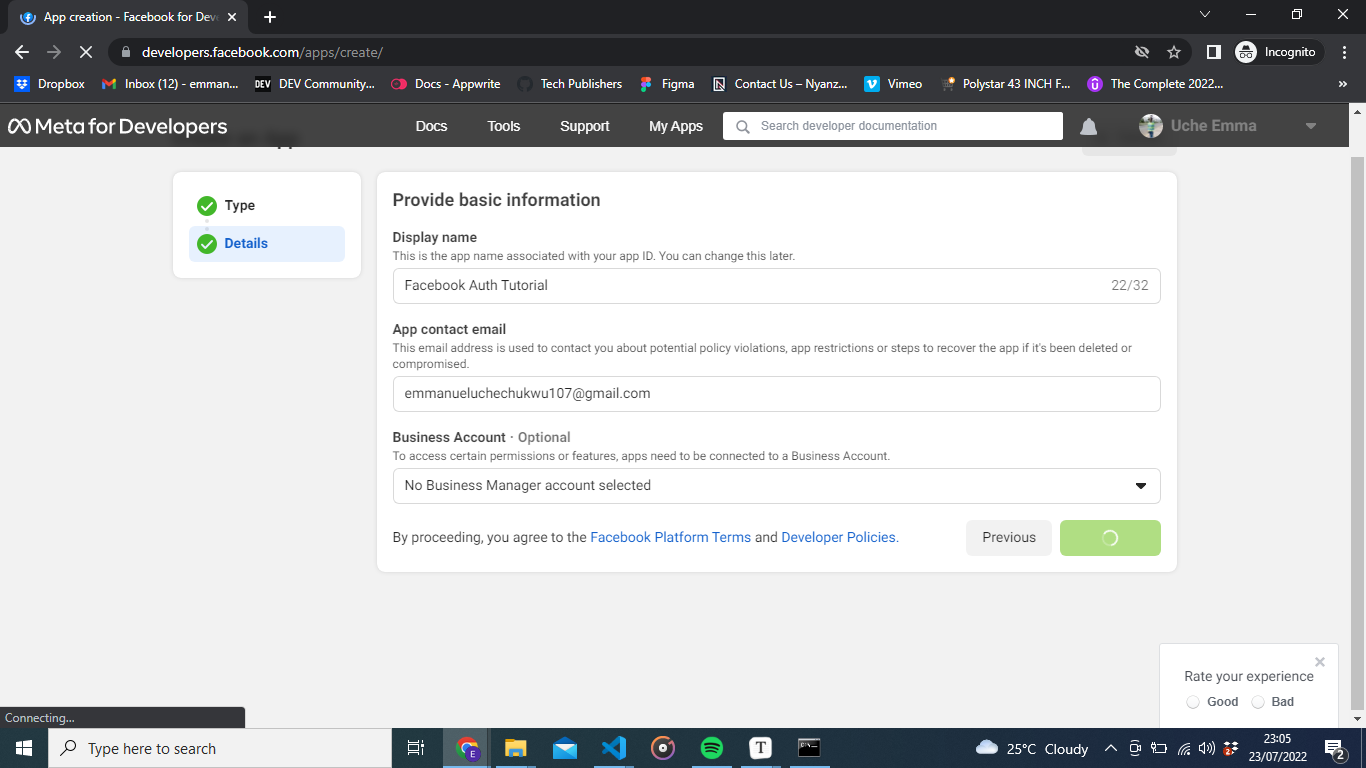
Task: Open Facebook Platform Terms link
Action: pos(671,537)
